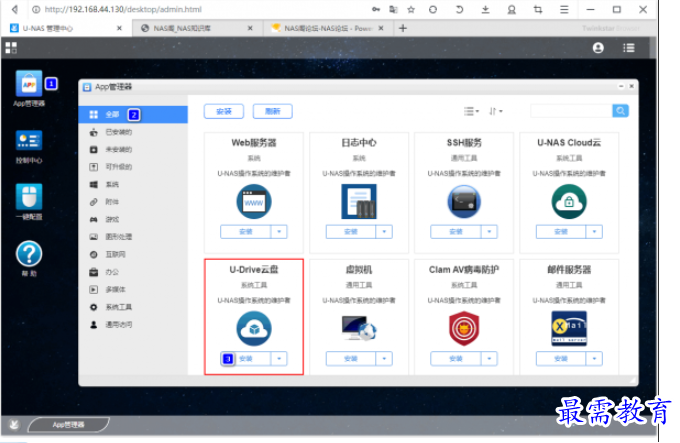Select 未安装的 category in sidebar
This screenshot has width=680, height=443.
133,150
